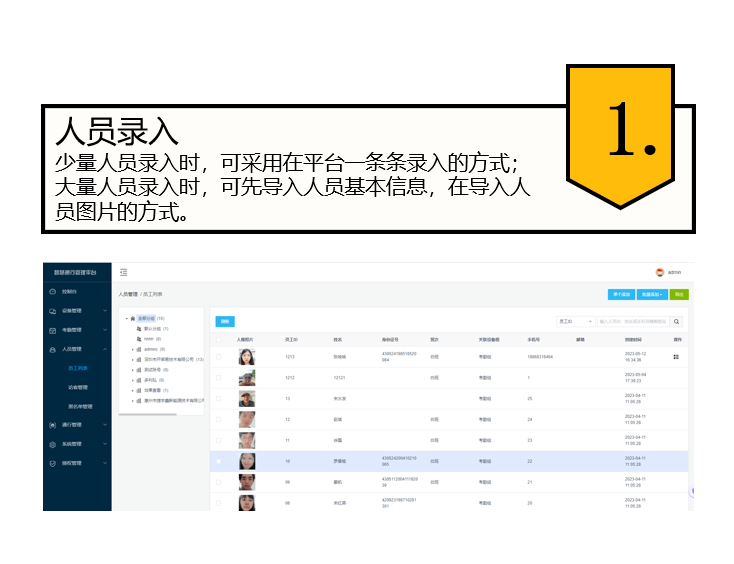The height and width of the screenshot is (564, 734).
Task: Click the sidebar collapse hamburger icon
Action: [x=124, y=272]
